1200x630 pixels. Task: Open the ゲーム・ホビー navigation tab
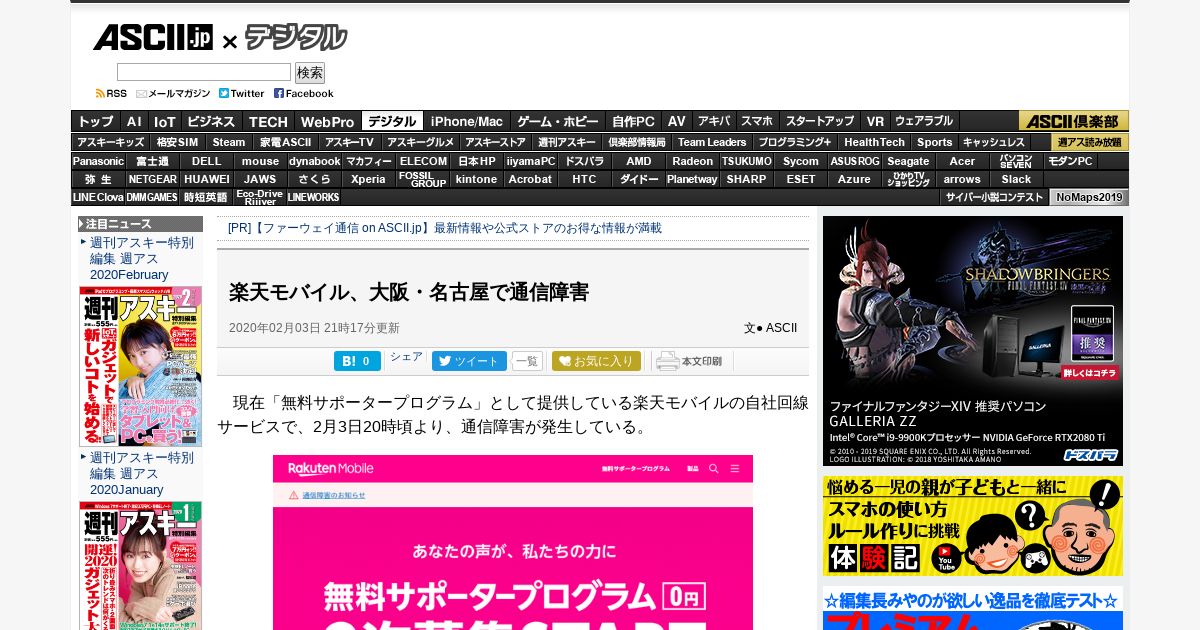pyautogui.click(x=557, y=121)
